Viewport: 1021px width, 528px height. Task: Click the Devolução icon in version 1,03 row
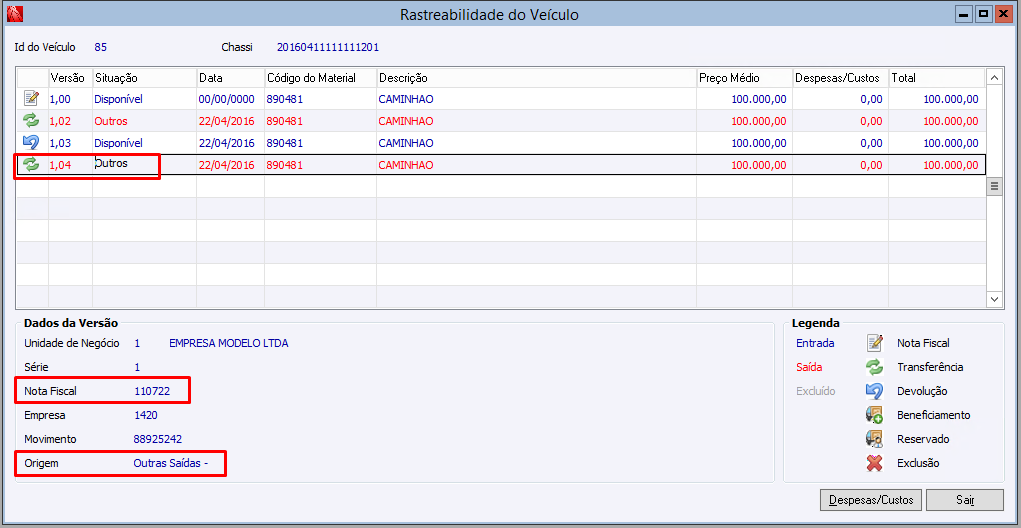point(31,143)
